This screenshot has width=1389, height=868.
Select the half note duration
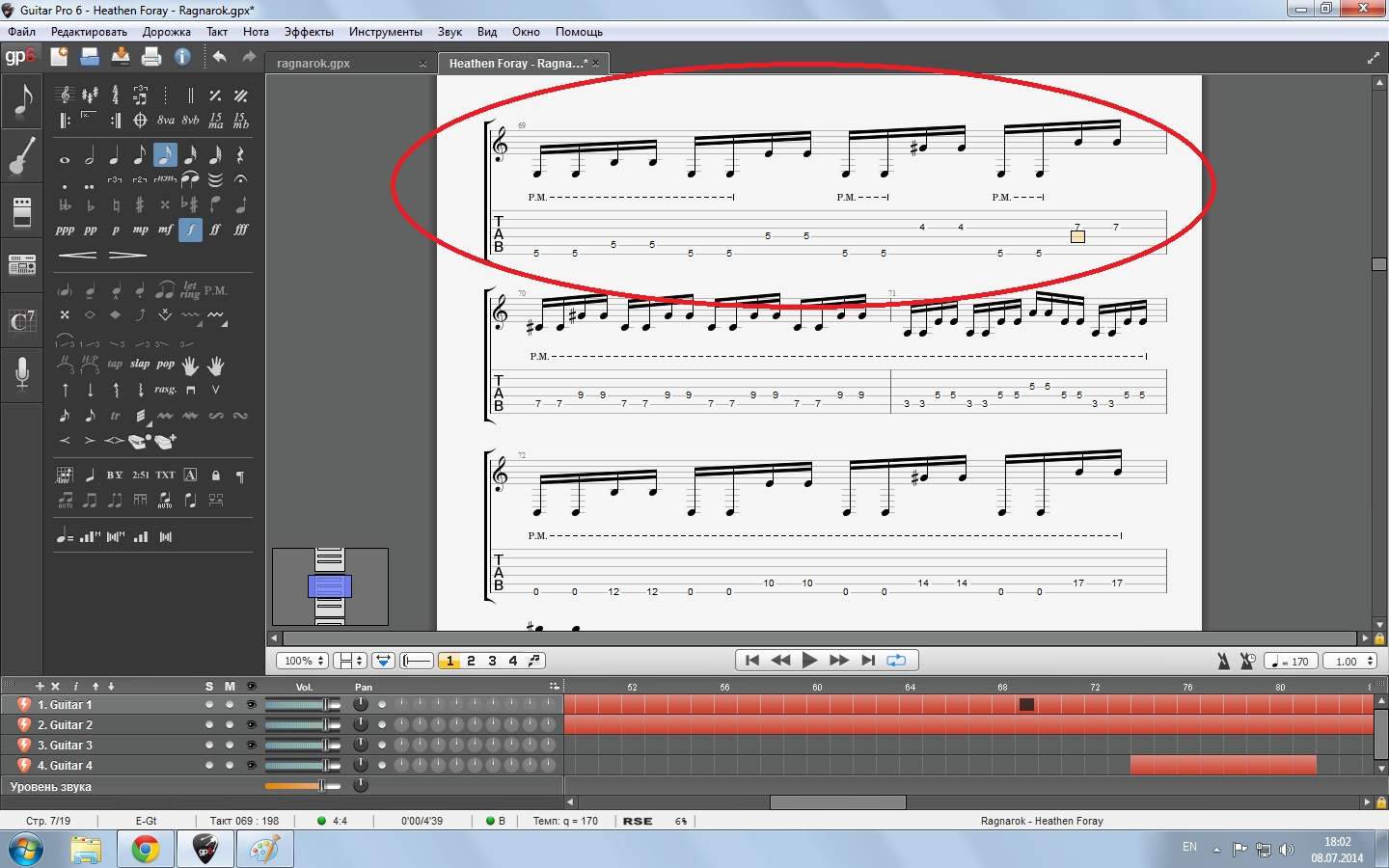(x=90, y=155)
